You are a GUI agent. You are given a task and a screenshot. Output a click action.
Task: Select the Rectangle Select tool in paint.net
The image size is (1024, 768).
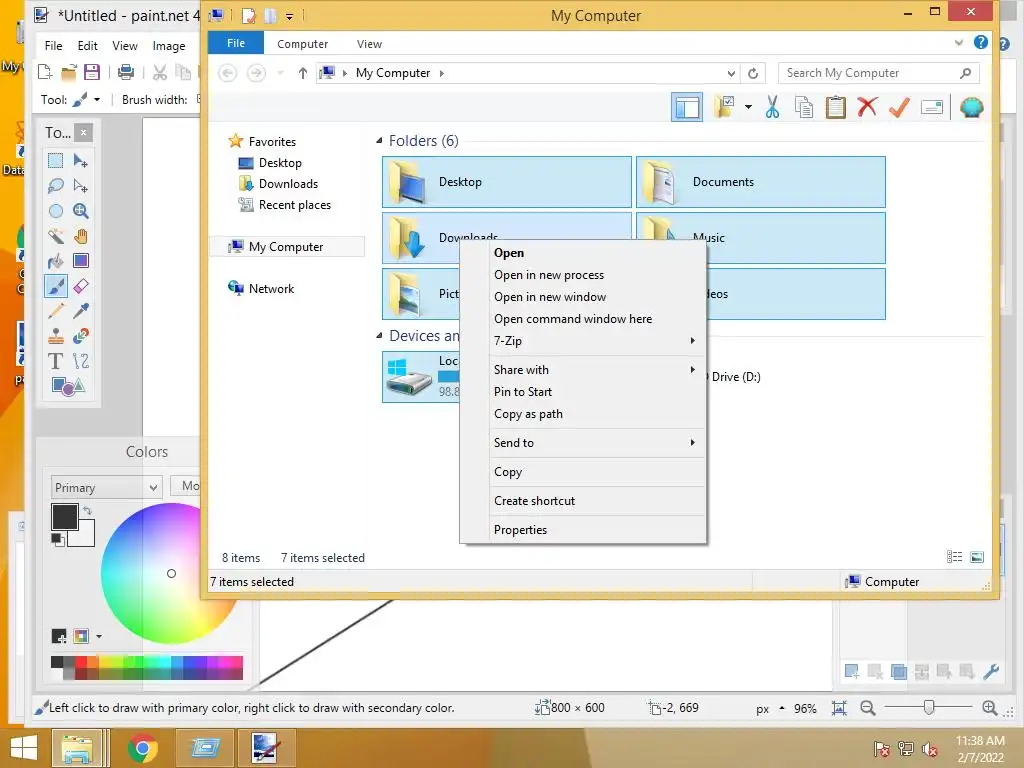pos(56,161)
